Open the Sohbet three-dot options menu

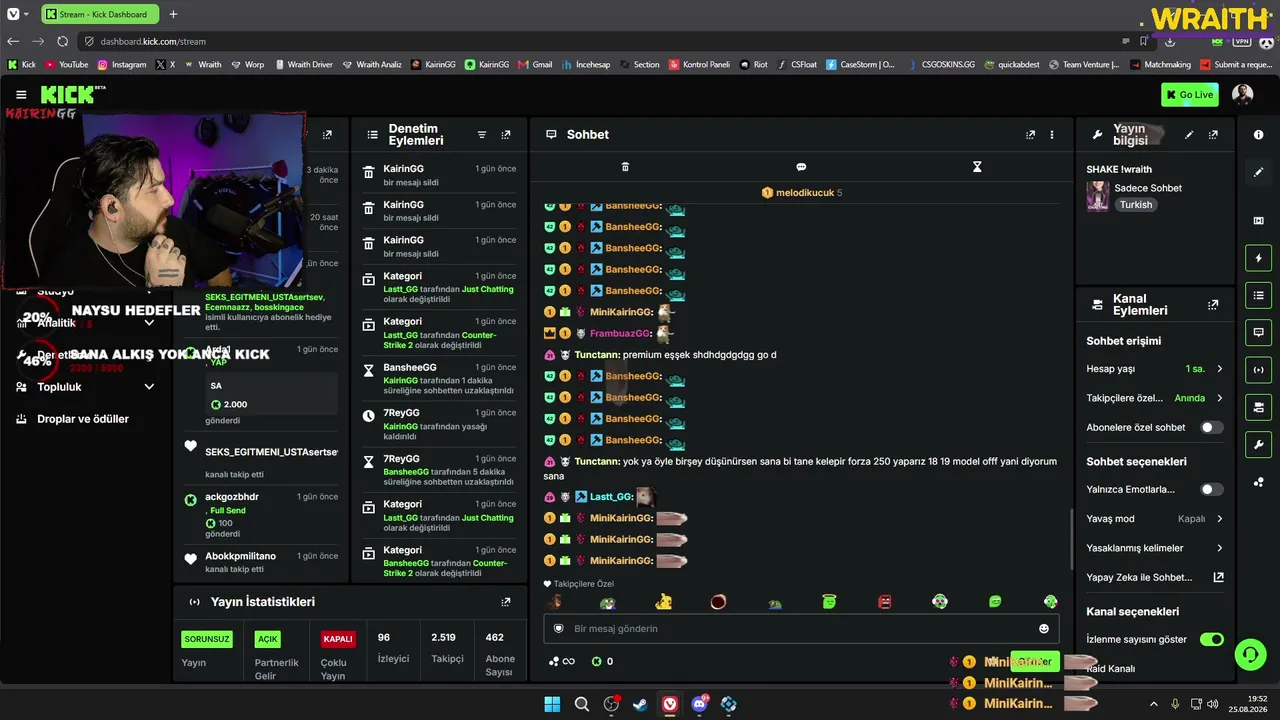coord(1051,135)
